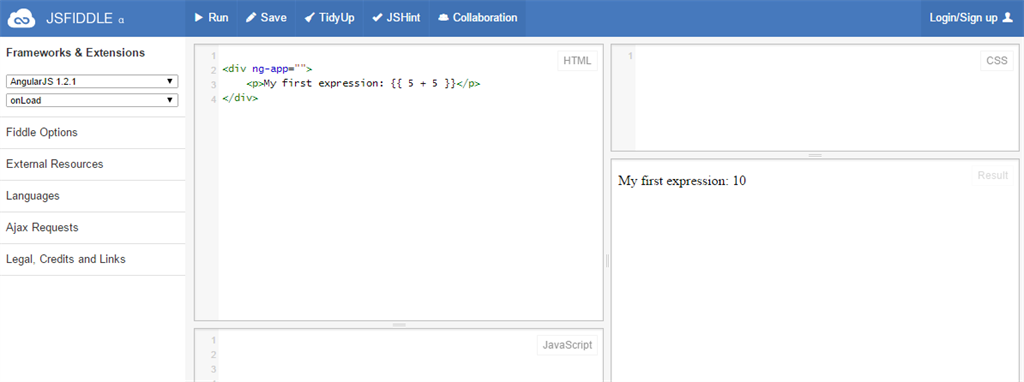This screenshot has width=1024, height=382.
Task: Tidy up code with the TidyUp button
Action: click(x=330, y=18)
